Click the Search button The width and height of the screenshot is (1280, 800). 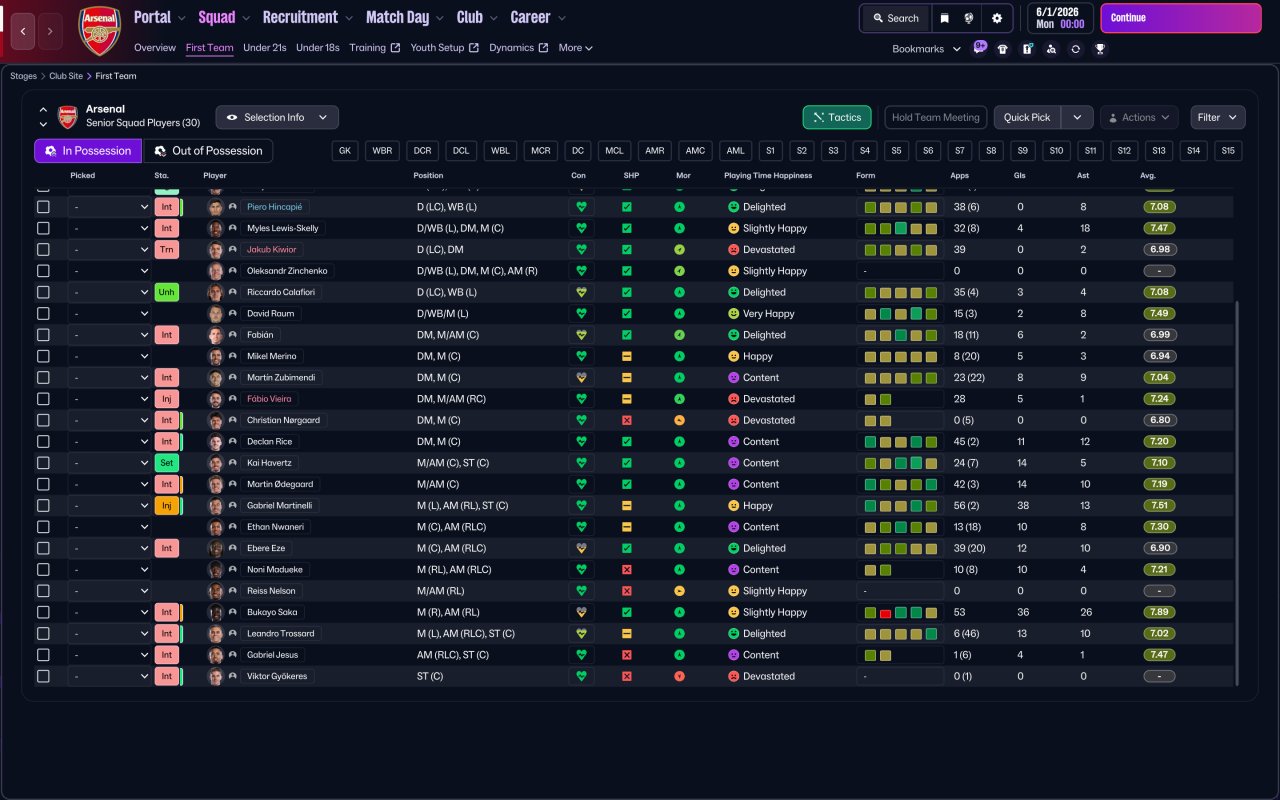pos(895,18)
